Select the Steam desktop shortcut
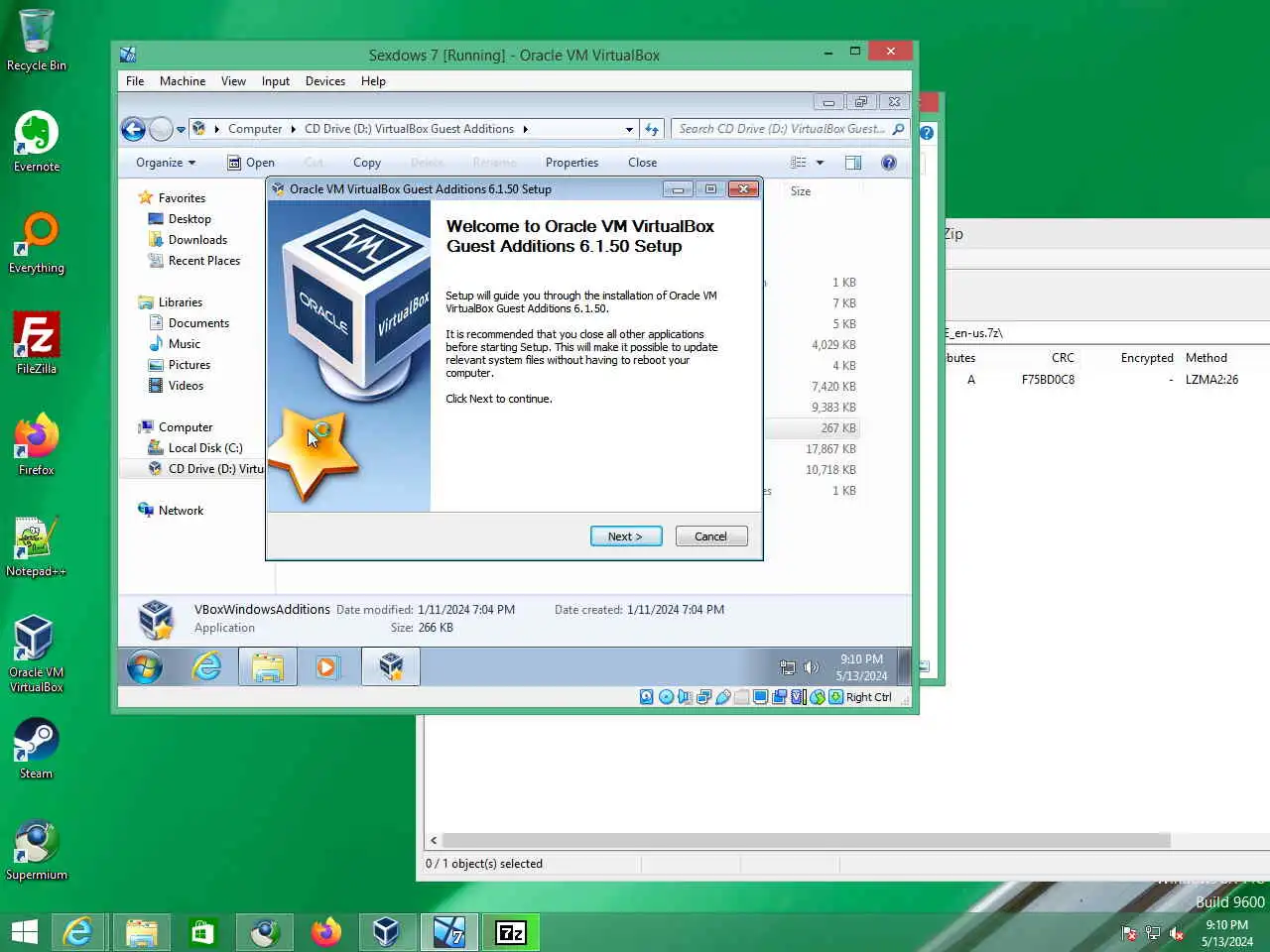The image size is (1270, 952). [x=37, y=748]
